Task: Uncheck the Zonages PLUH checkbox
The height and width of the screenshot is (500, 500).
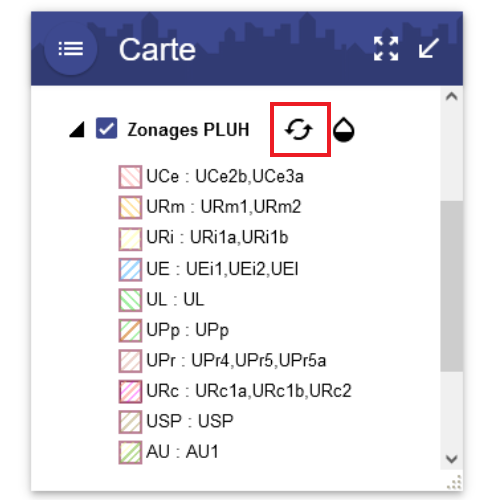Action: point(106,128)
